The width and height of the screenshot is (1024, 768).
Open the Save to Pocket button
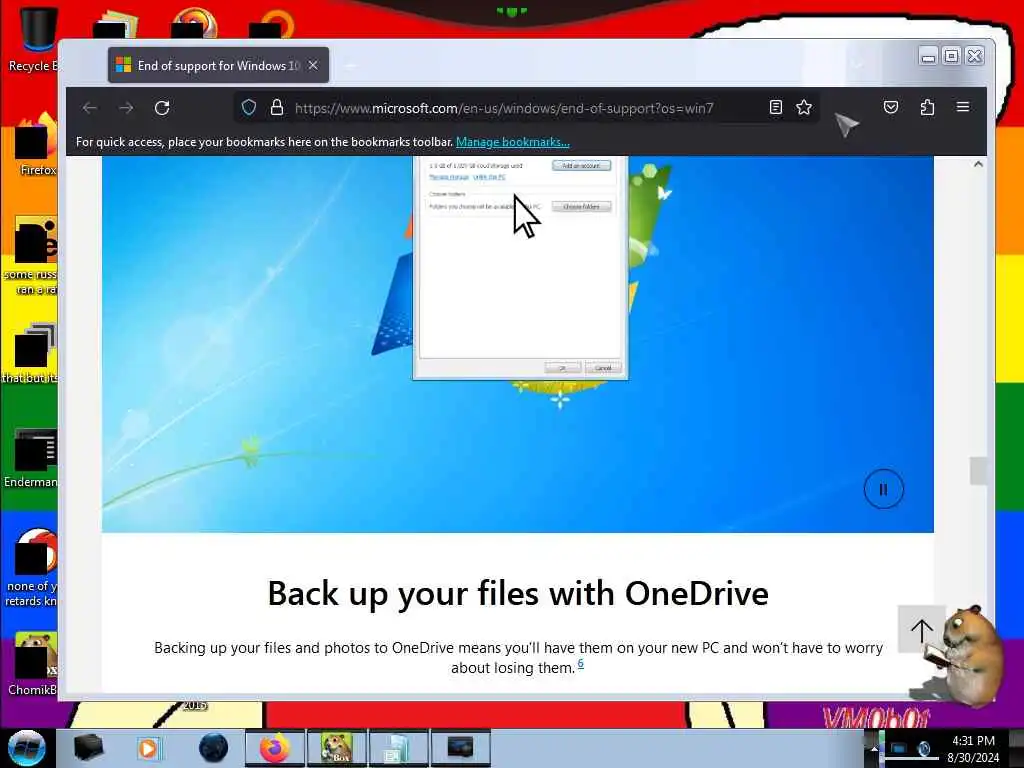(891, 107)
